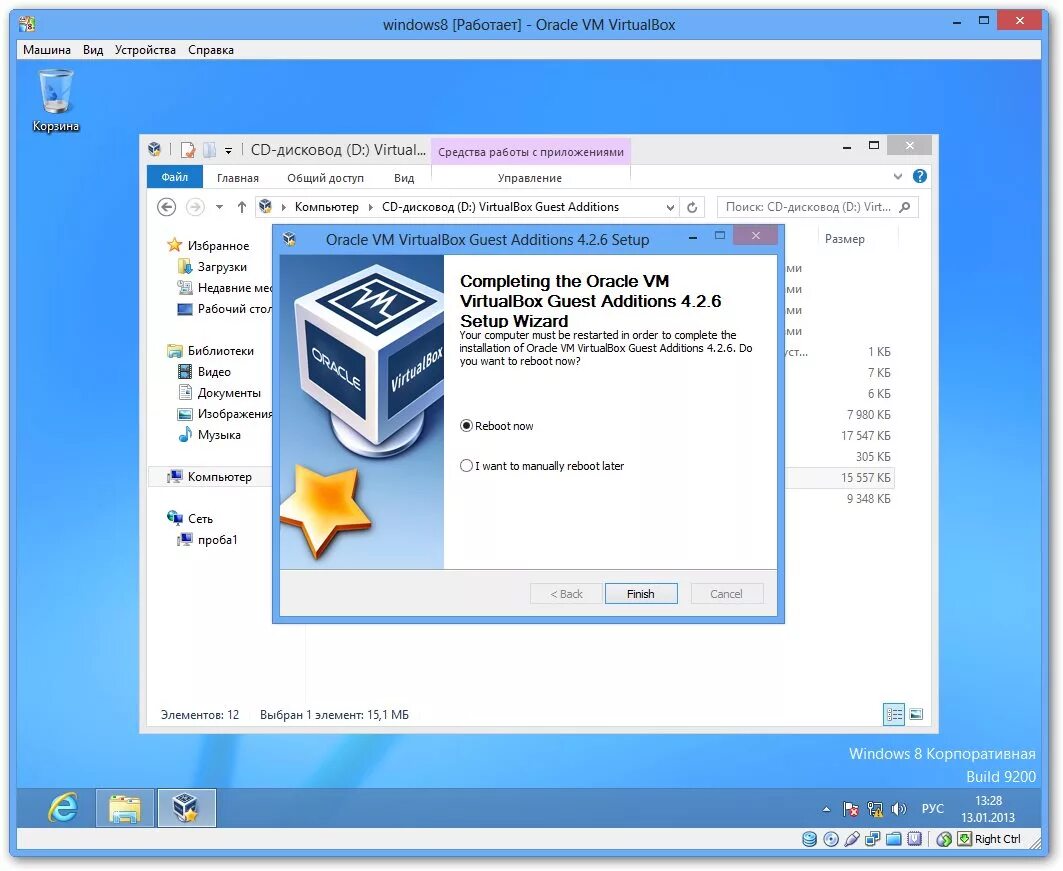
Task: Click the properties icon in Explorer title bar
Action: [x=188, y=150]
